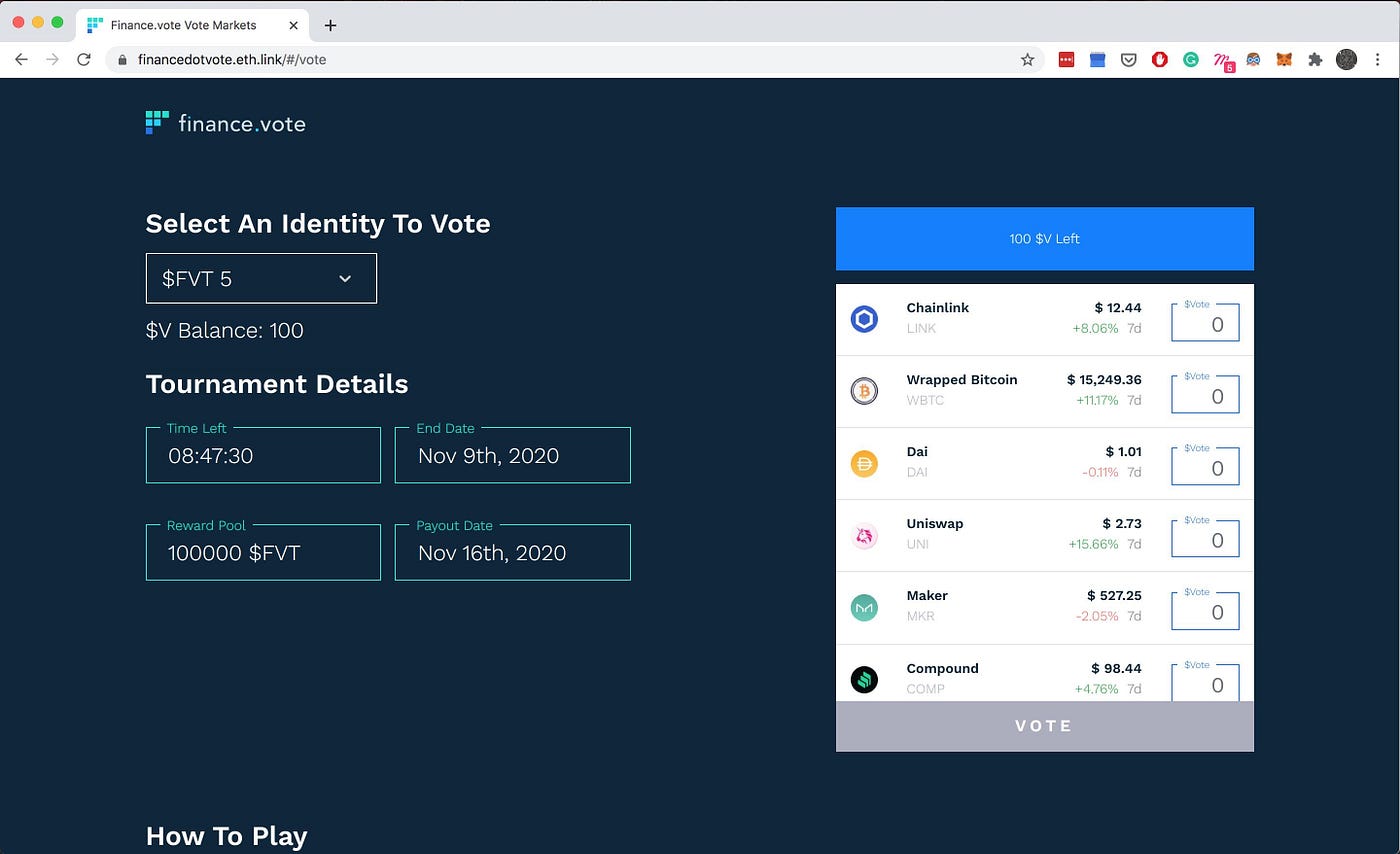Click the Uniswap $Vote input field
Viewport: 1400px width, 854px height.
point(1205,538)
